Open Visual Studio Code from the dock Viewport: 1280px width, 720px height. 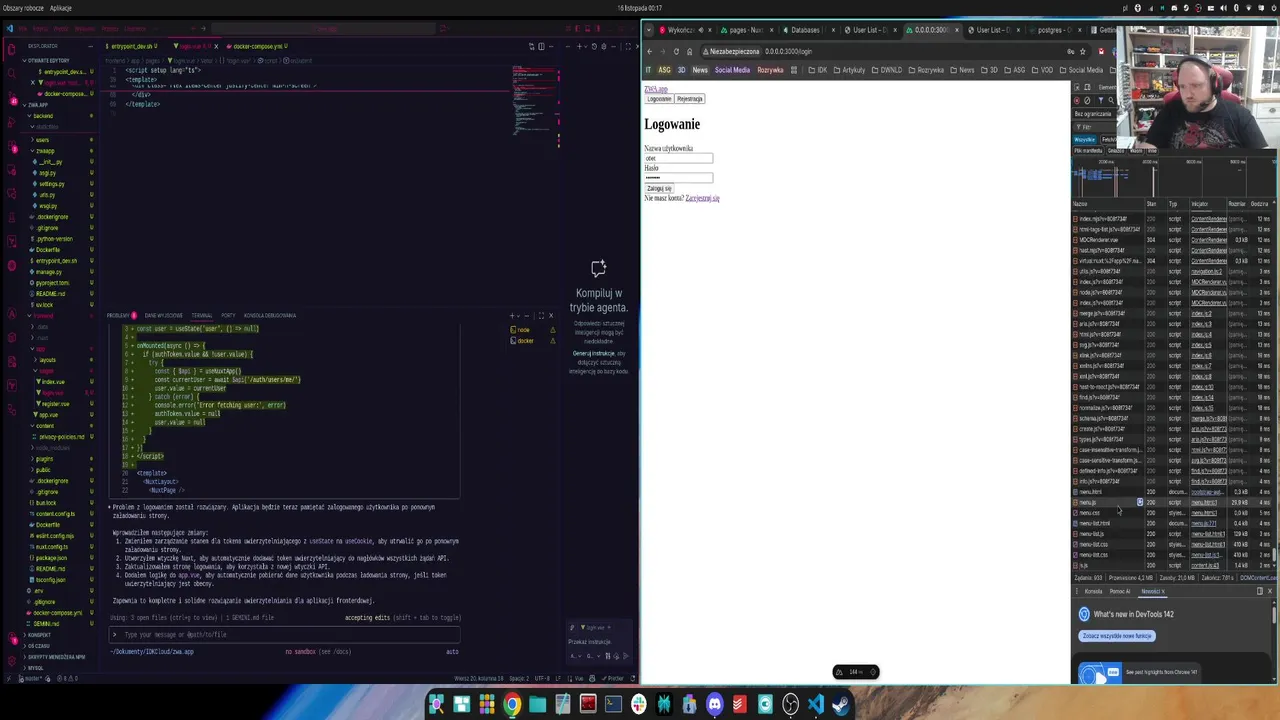tap(815, 704)
